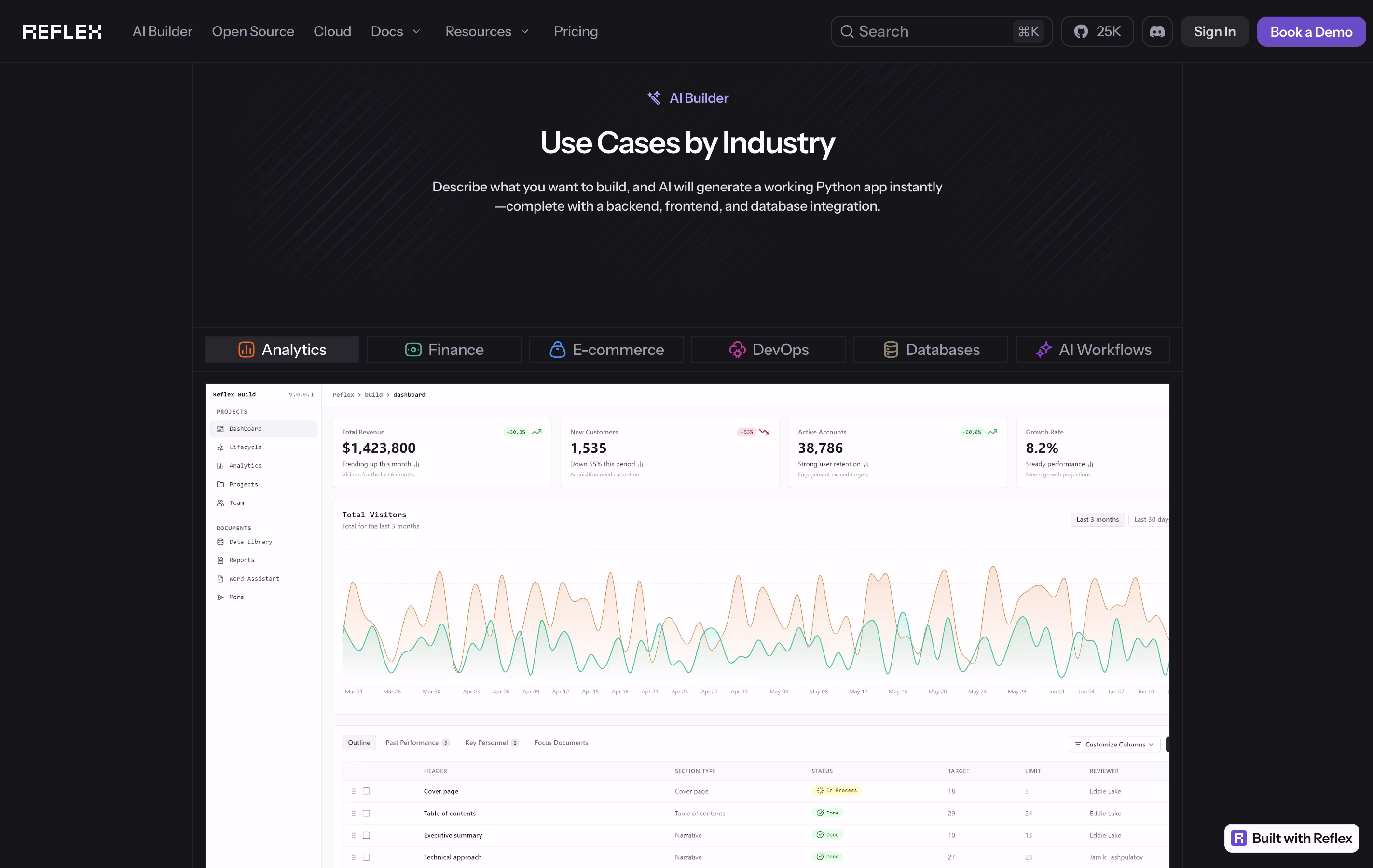Click the Dashboard grid icon in sidebar
The height and width of the screenshot is (868, 1373).
click(220, 429)
